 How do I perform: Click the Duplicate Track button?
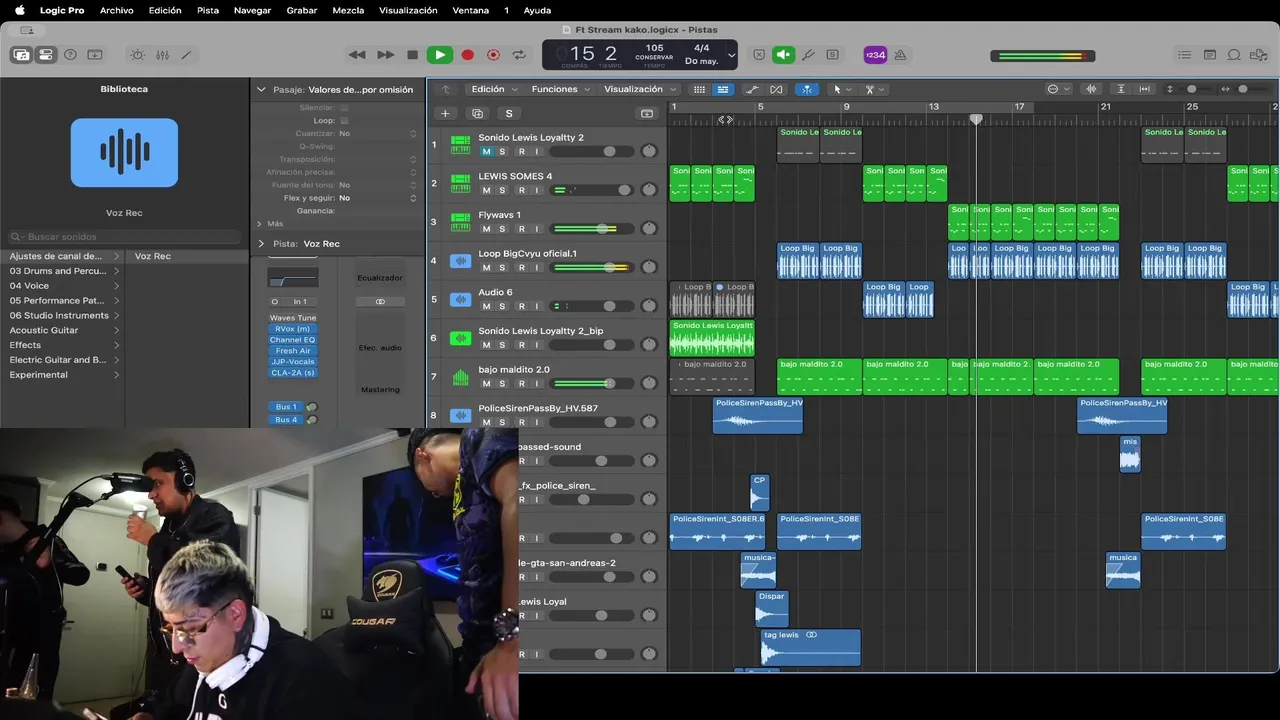point(477,114)
